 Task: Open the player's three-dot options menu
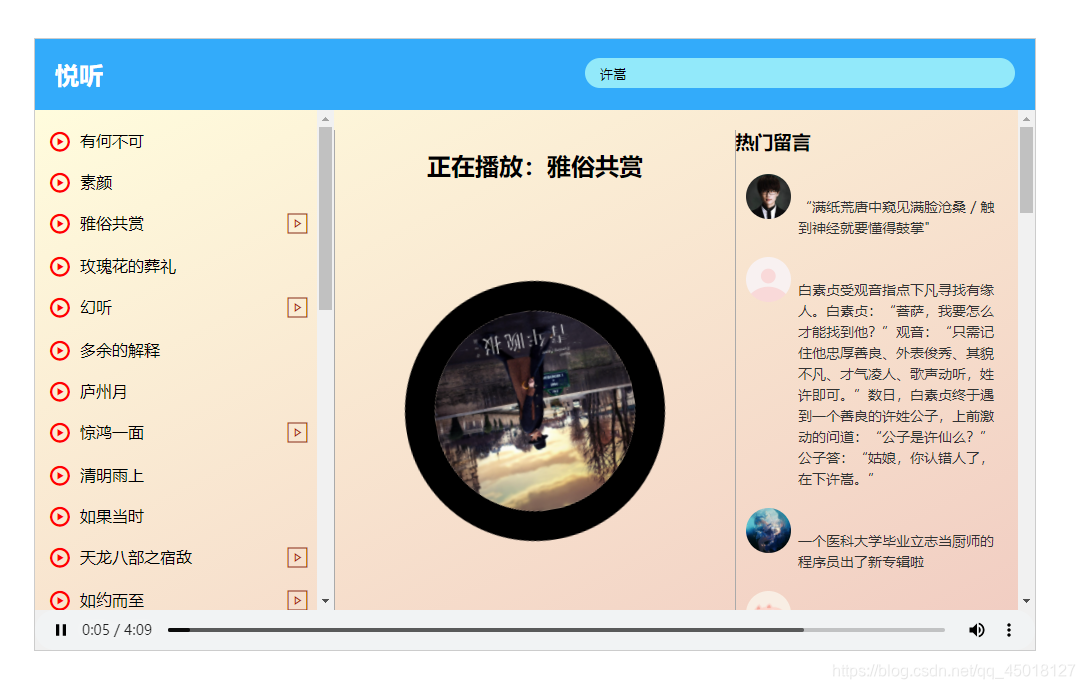(1009, 630)
